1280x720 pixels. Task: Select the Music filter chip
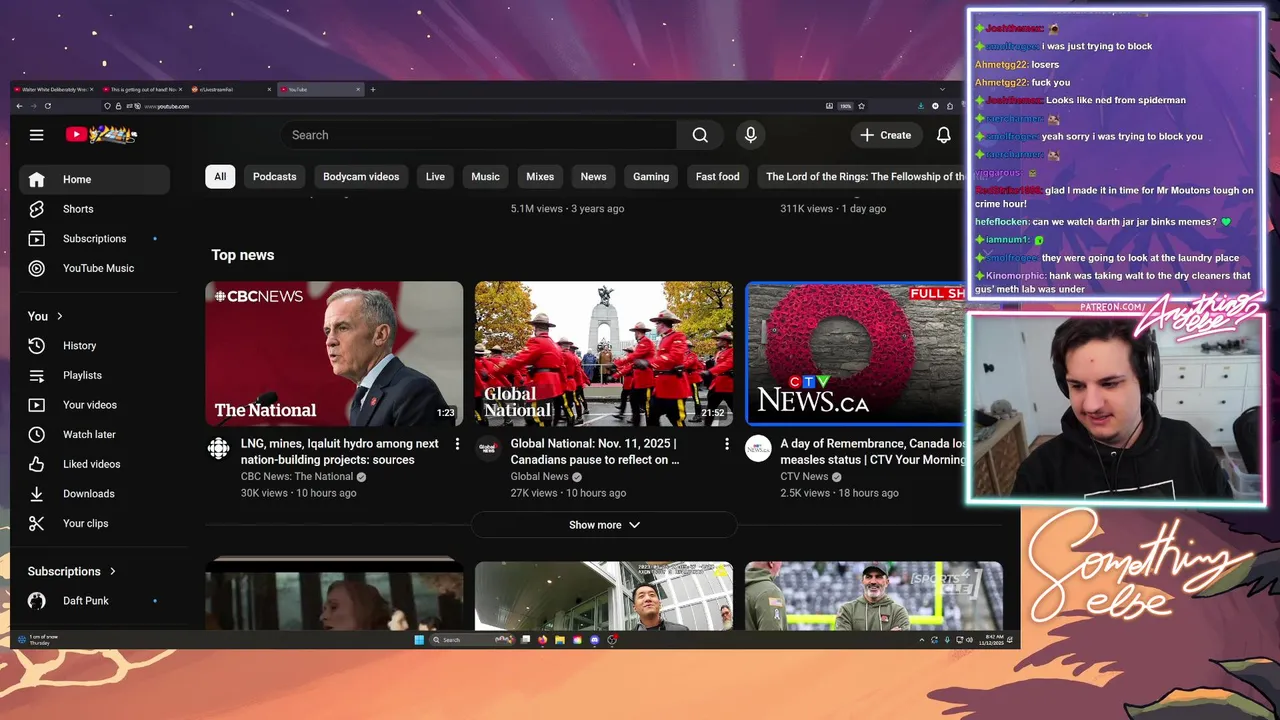tap(485, 177)
